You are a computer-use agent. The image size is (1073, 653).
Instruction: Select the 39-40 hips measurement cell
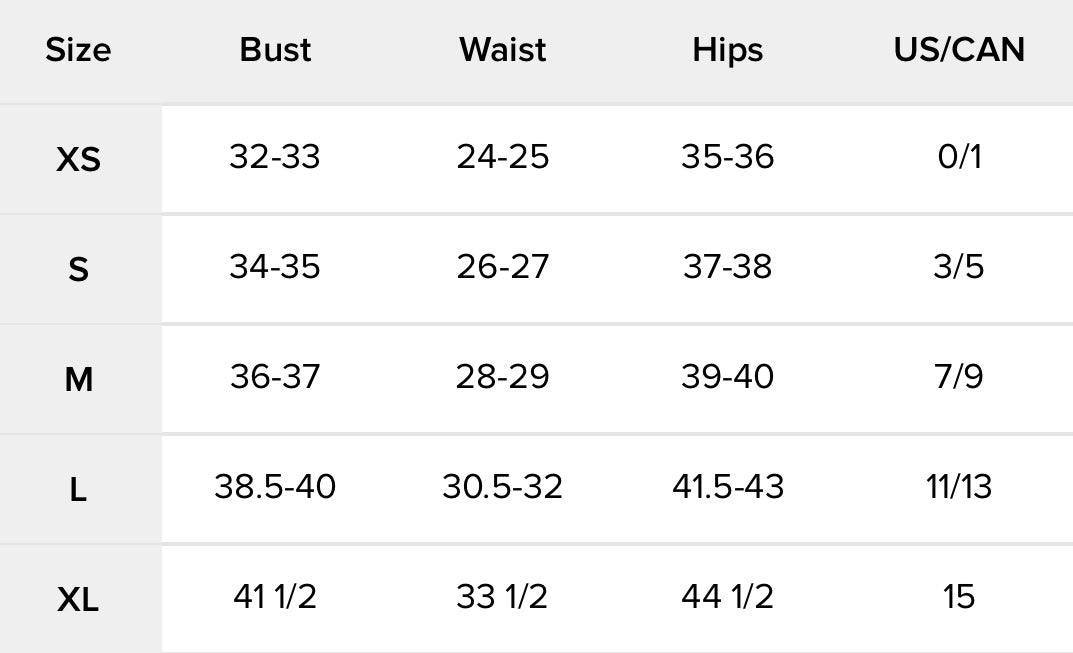tap(727, 376)
